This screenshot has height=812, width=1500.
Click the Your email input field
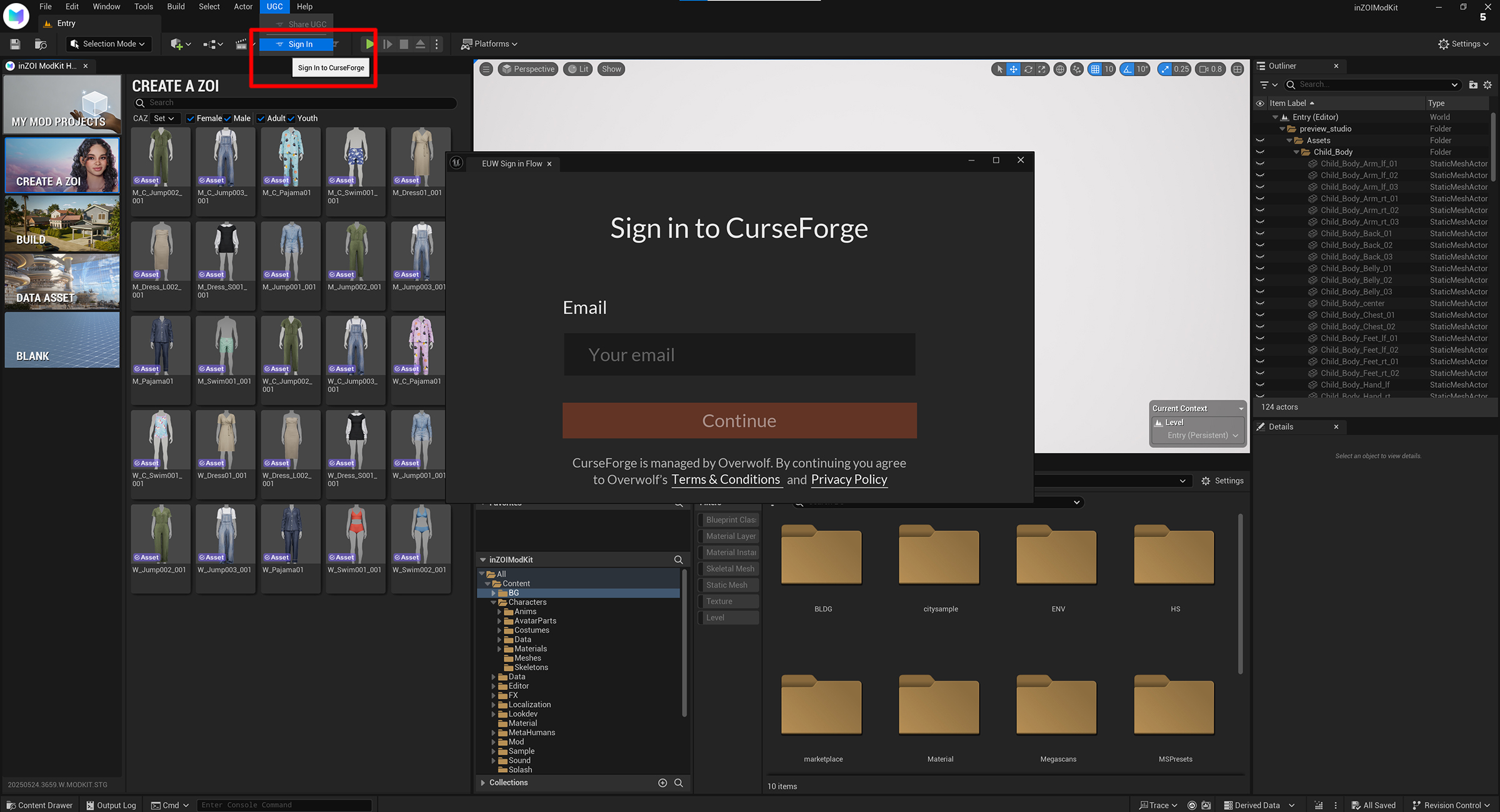[x=739, y=354]
